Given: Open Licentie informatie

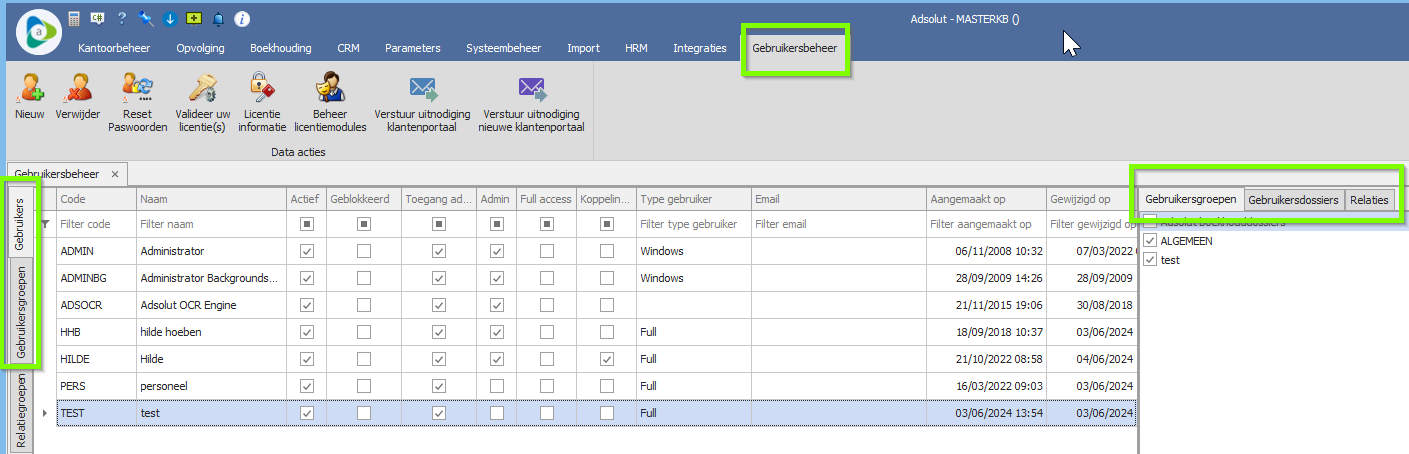Looking at the screenshot, I should [x=262, y=89].
